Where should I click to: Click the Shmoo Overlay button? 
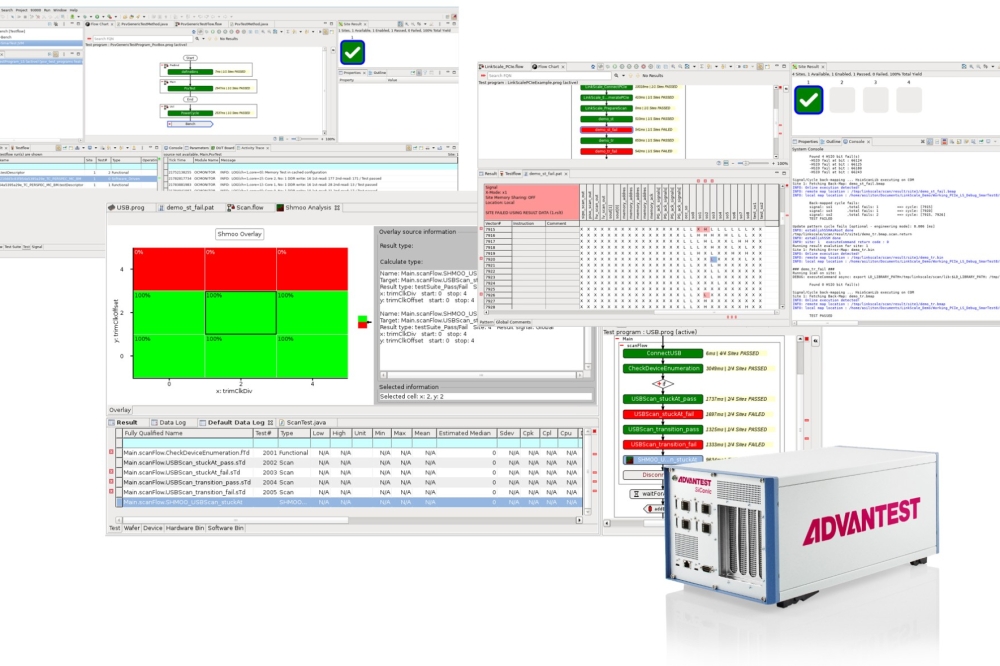[240, 234]
